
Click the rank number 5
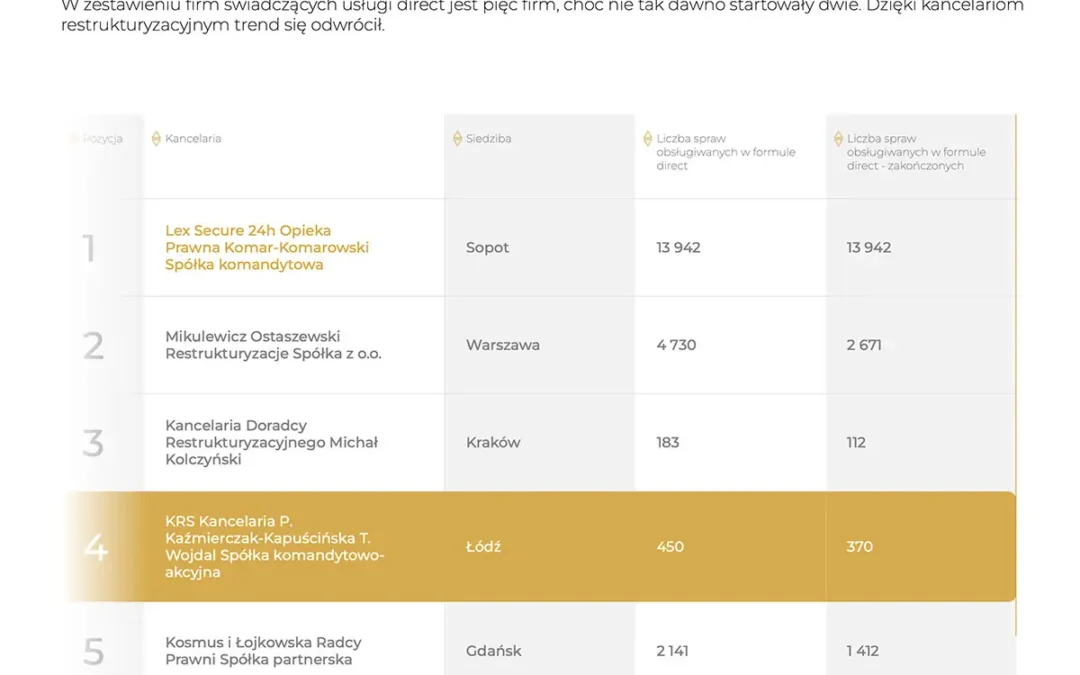tap(94, 652)
